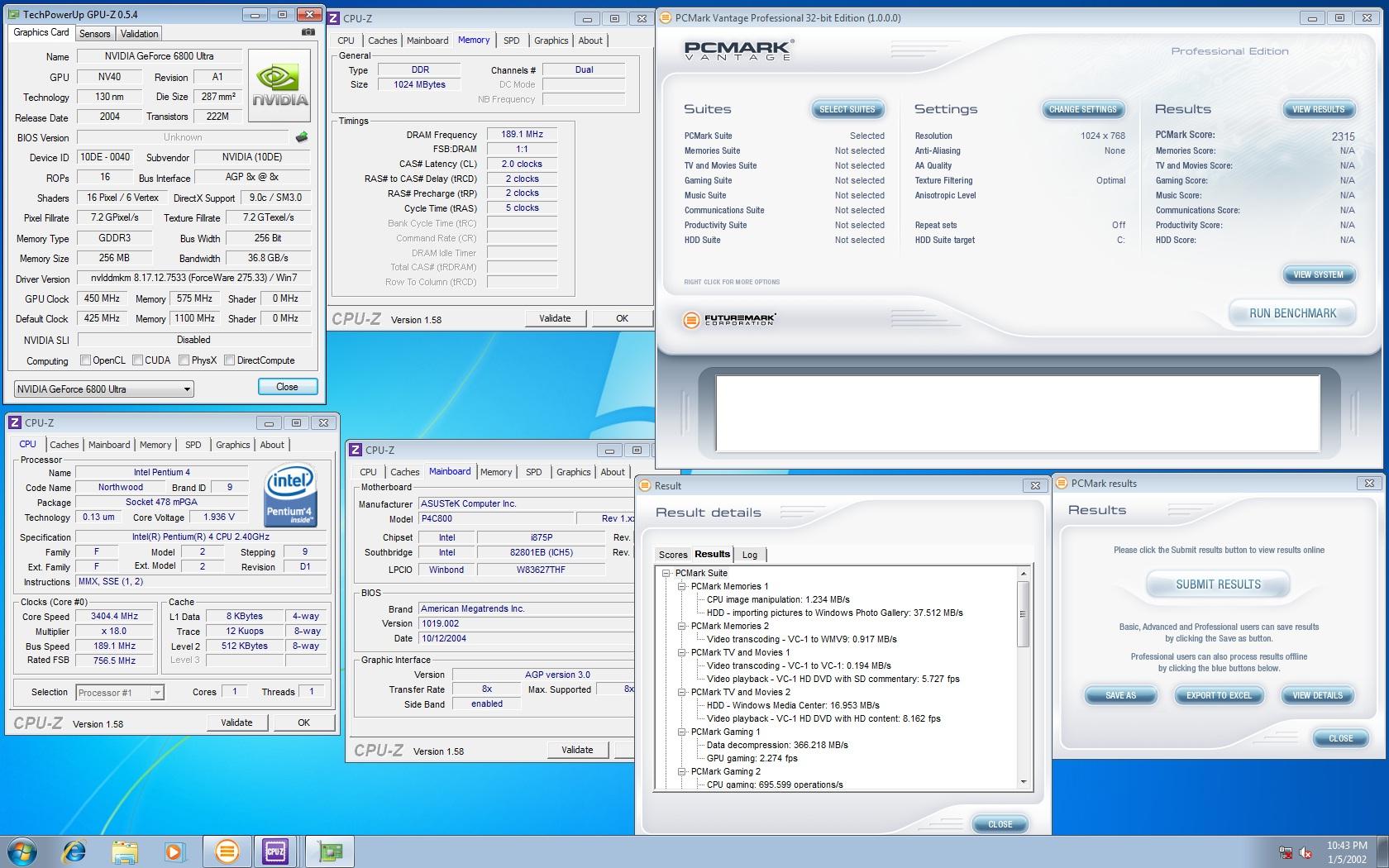
Task: Click Validate in CPU-Z Memory window
Action: (x=555, y=318)
